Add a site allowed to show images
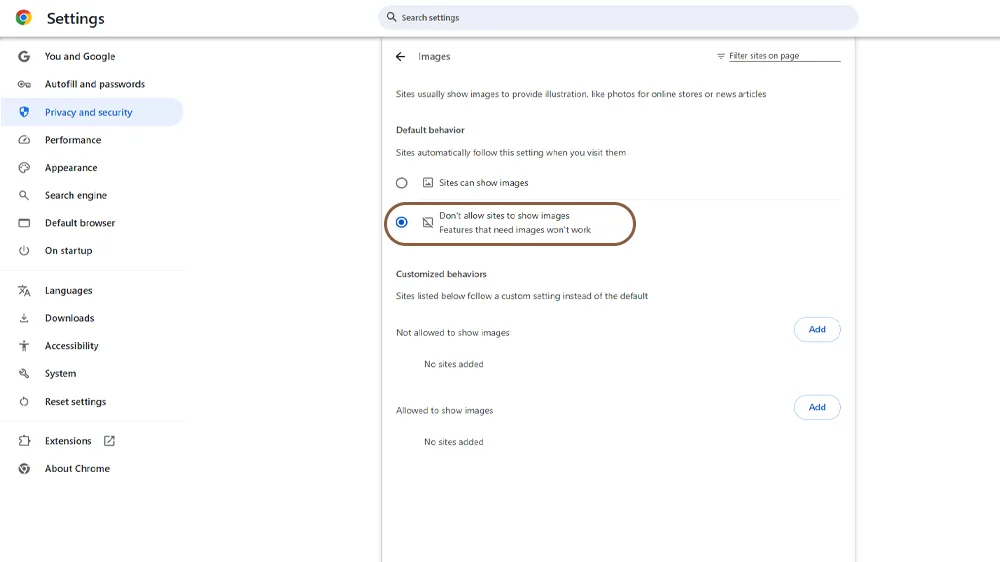Image resolution: width=1000 pixels, height=562 pixels. (816, 408)
